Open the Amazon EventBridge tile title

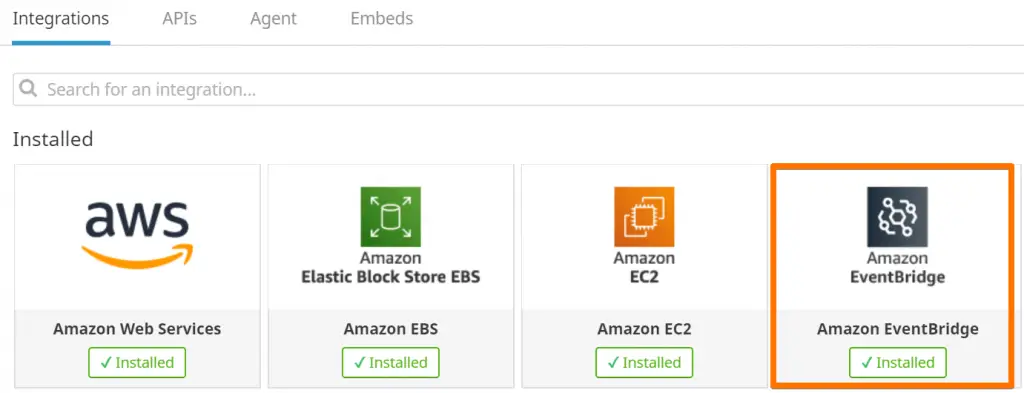pos(897,328)
